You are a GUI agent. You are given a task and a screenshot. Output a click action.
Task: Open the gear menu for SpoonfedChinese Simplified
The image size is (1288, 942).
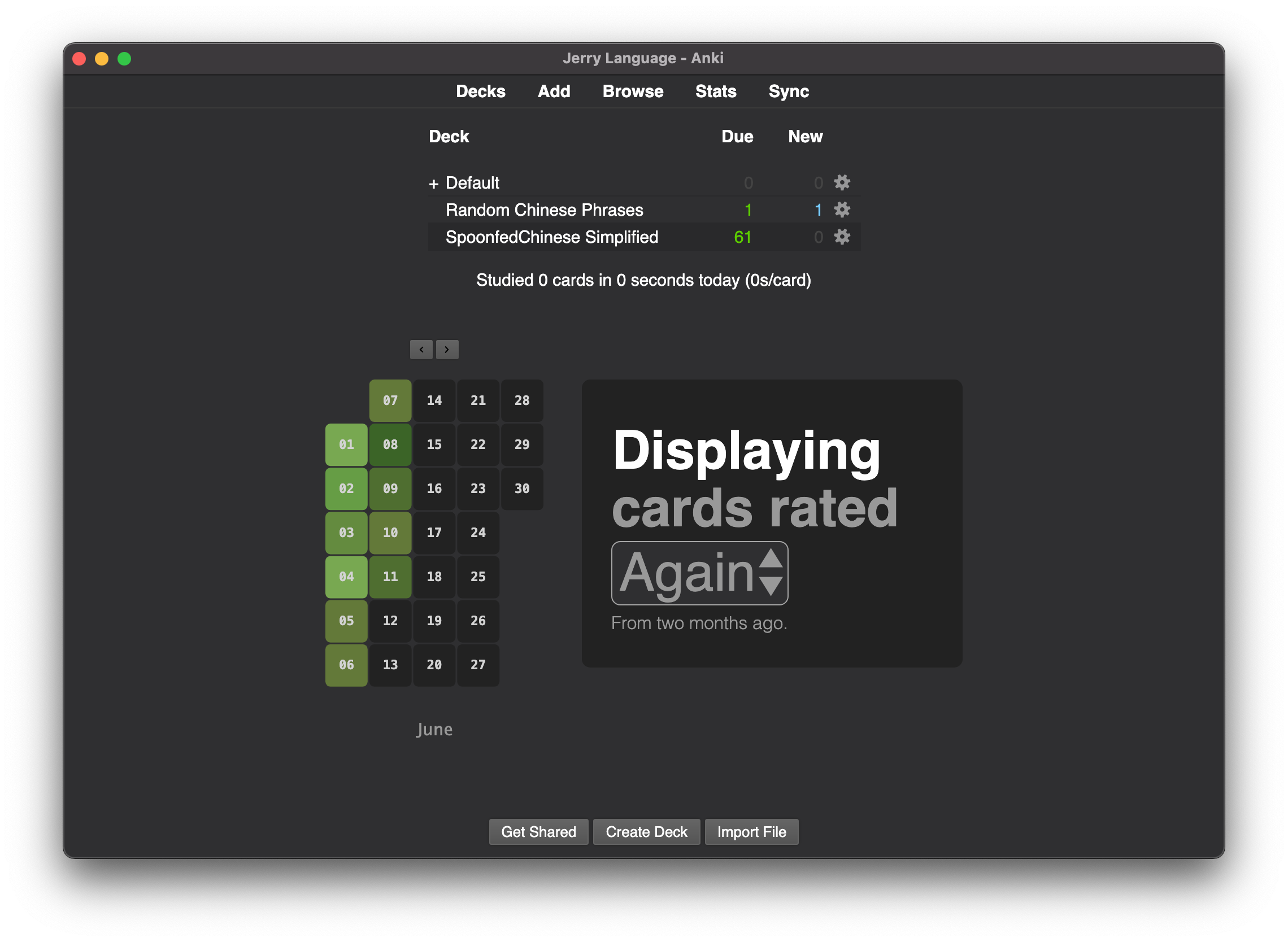pyautogui.click(x=842, y=237)
